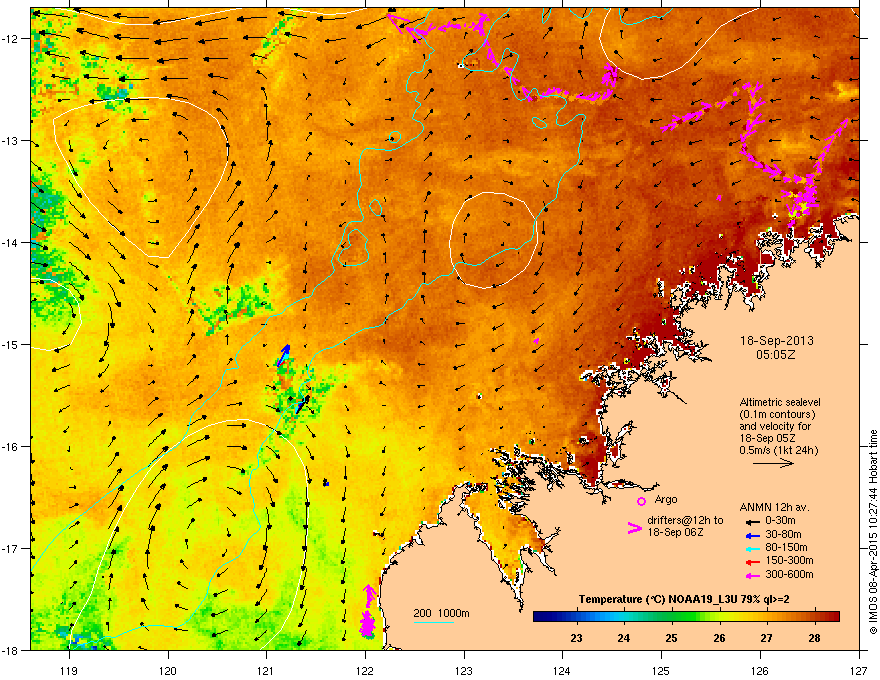Click the latitude axis label '-14'
The width and height of the screenshot is (880, 680).
(x=10, y=243)
